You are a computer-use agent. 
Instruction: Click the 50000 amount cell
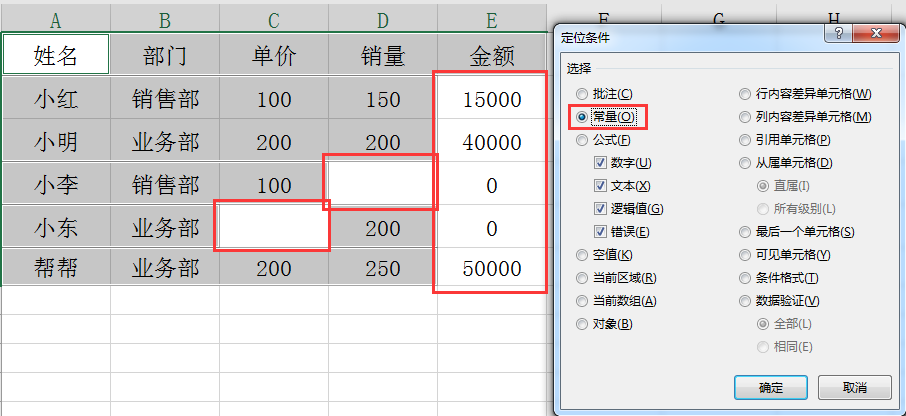492,268
